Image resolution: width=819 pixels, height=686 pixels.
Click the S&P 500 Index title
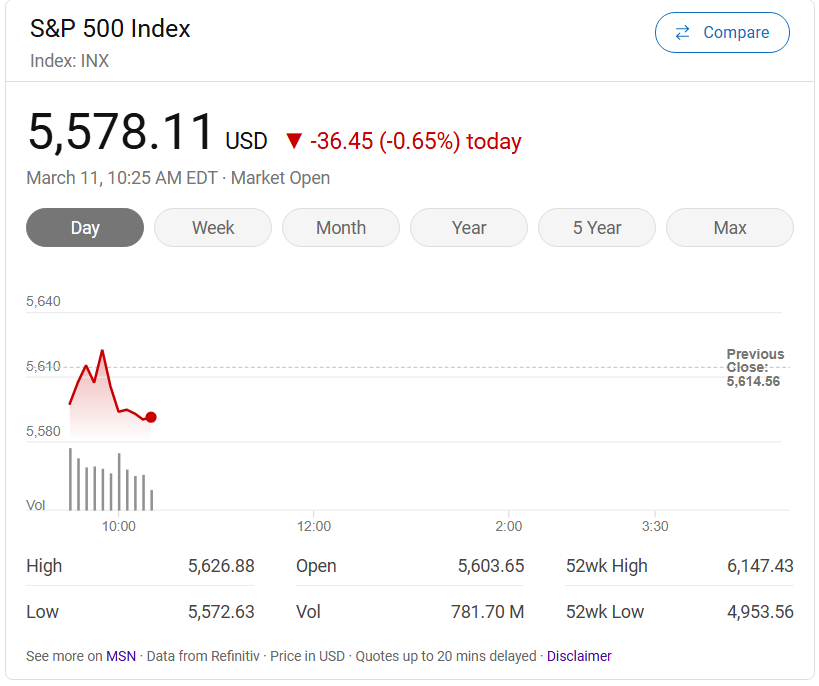(110, 29)
